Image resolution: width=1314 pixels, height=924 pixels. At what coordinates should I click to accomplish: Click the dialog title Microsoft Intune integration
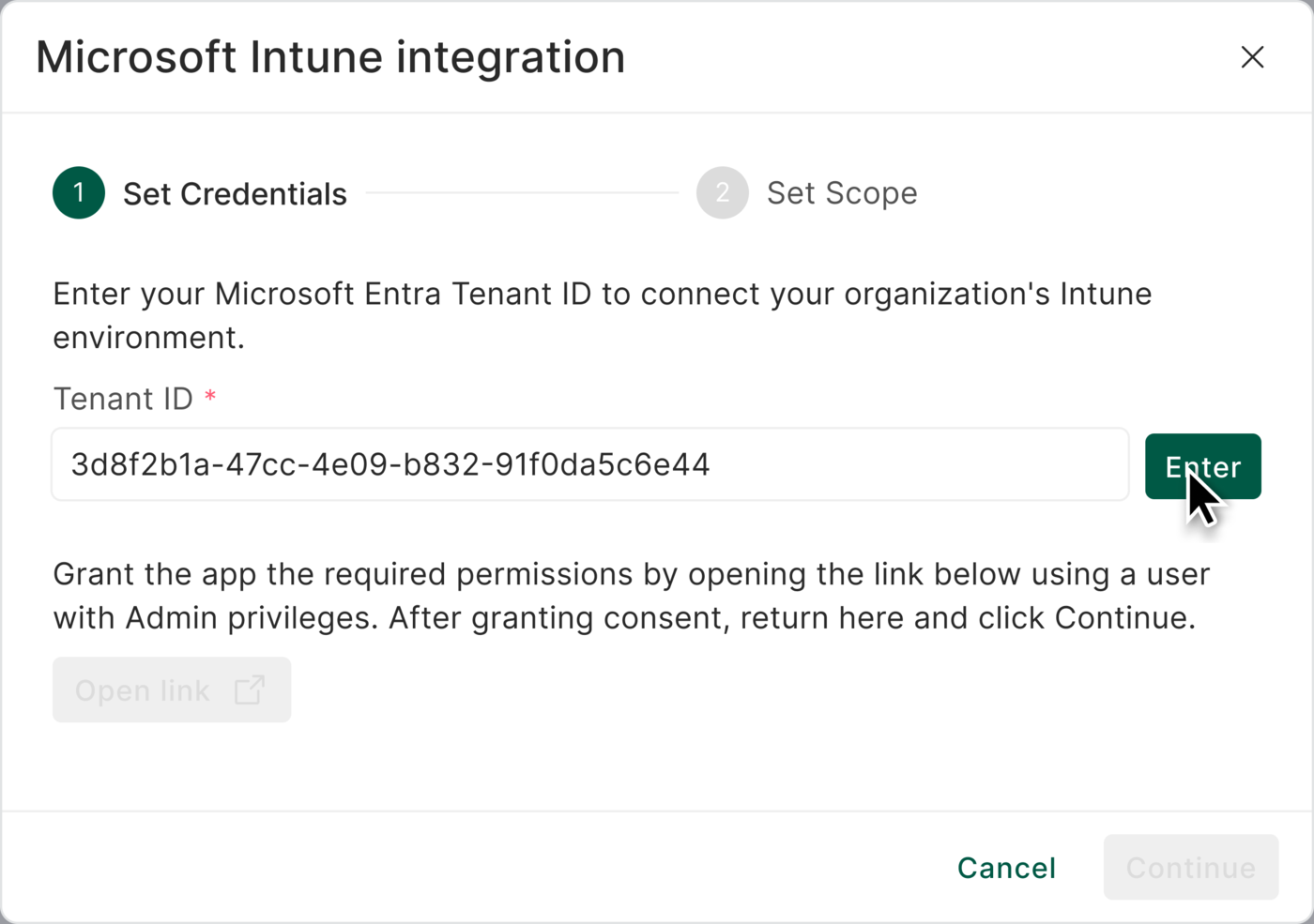pyautogui.click(x=330, y=57)
